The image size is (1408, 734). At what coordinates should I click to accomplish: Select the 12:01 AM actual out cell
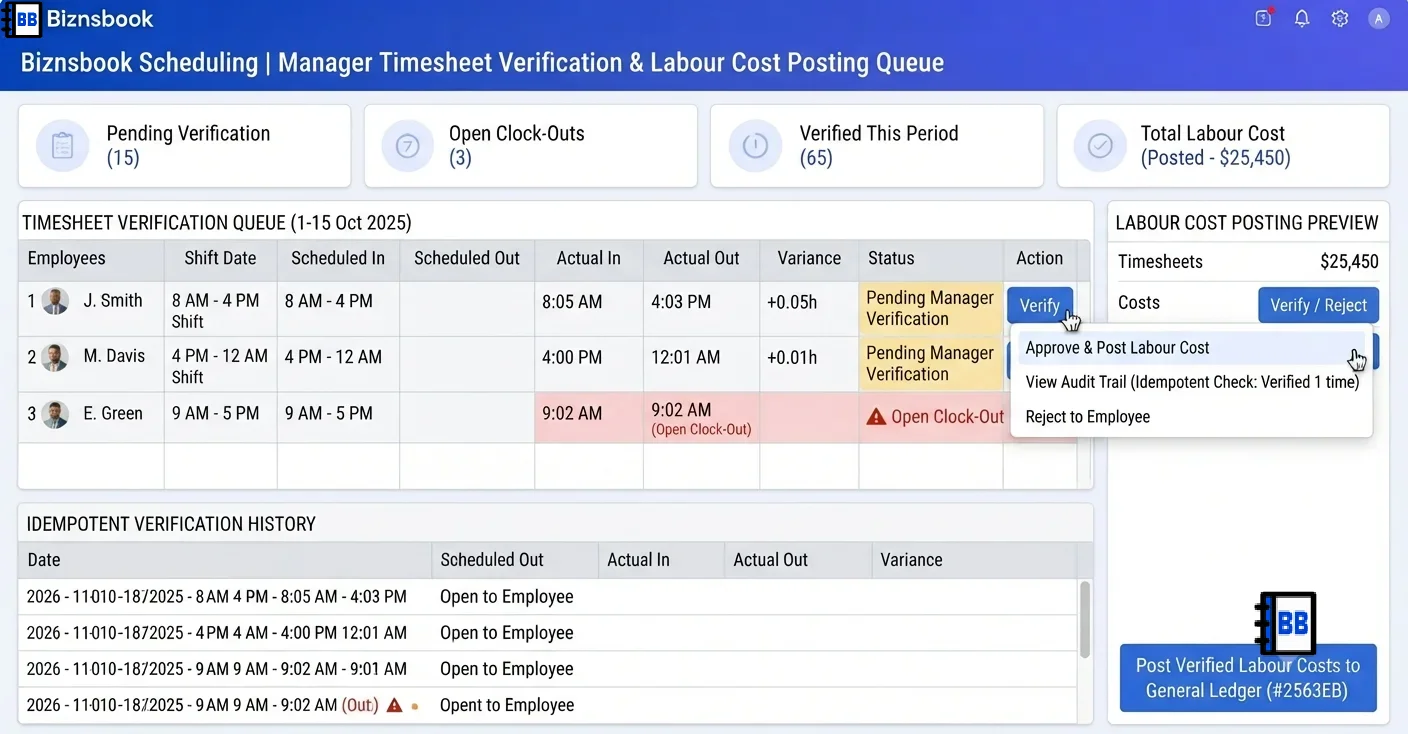coord(701,365)
